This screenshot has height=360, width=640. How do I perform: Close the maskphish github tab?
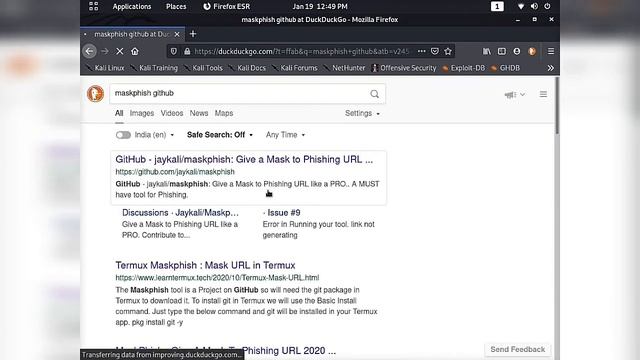pos(177,34)
